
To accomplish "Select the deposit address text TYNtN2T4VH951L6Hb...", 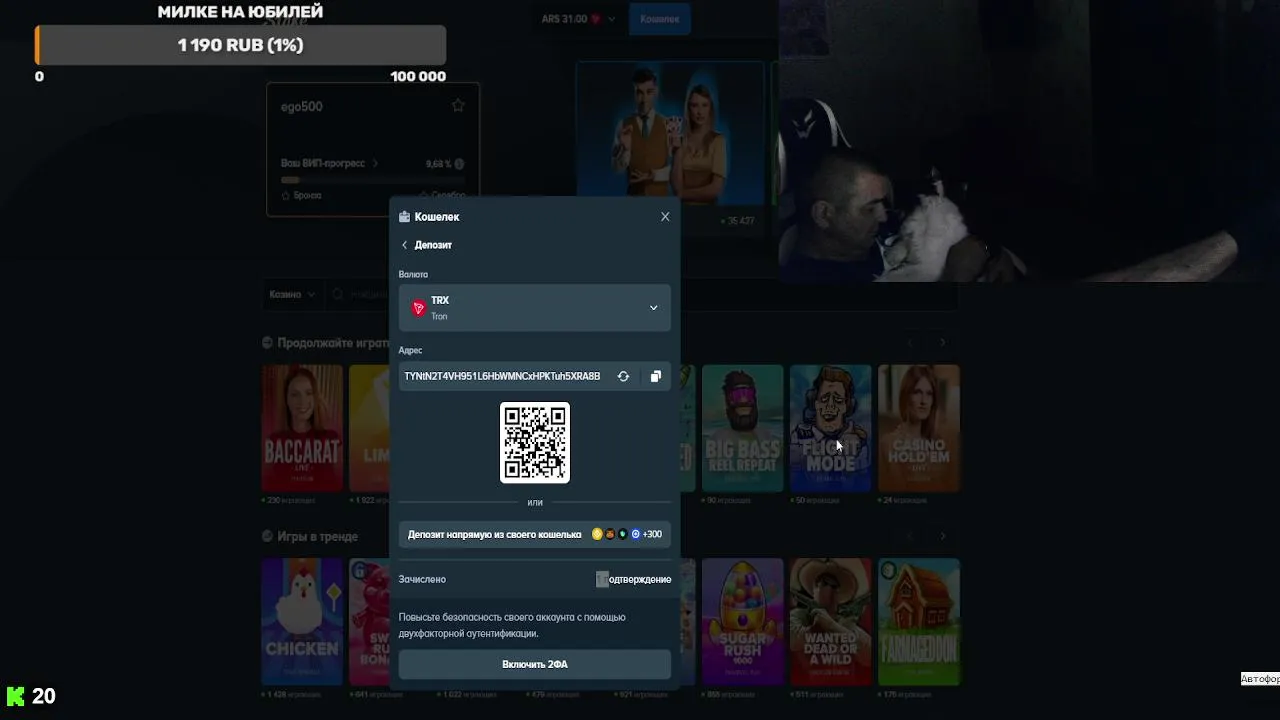I will click(502, 376).
